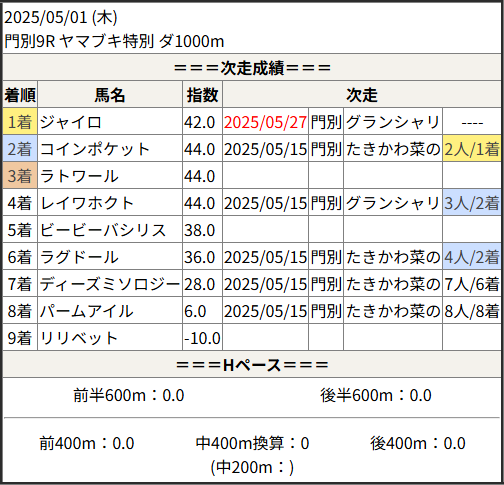Click the 馬名 column header

[110, 95]
